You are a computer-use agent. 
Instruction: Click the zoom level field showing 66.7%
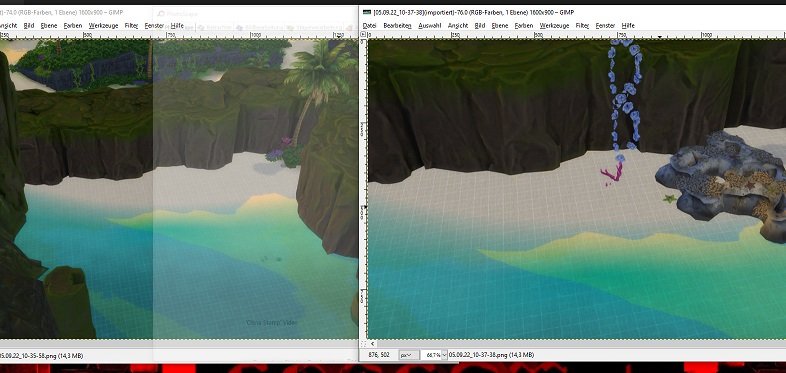click(432, 355)
